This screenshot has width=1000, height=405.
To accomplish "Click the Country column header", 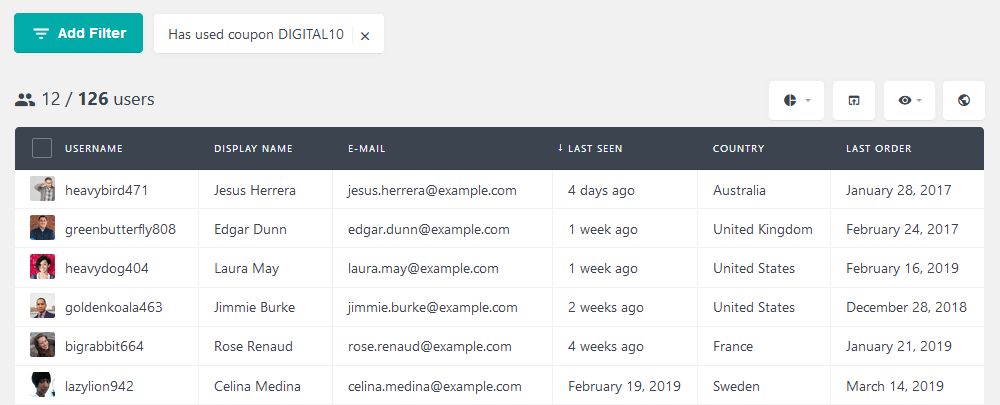I will pos(739,149).
